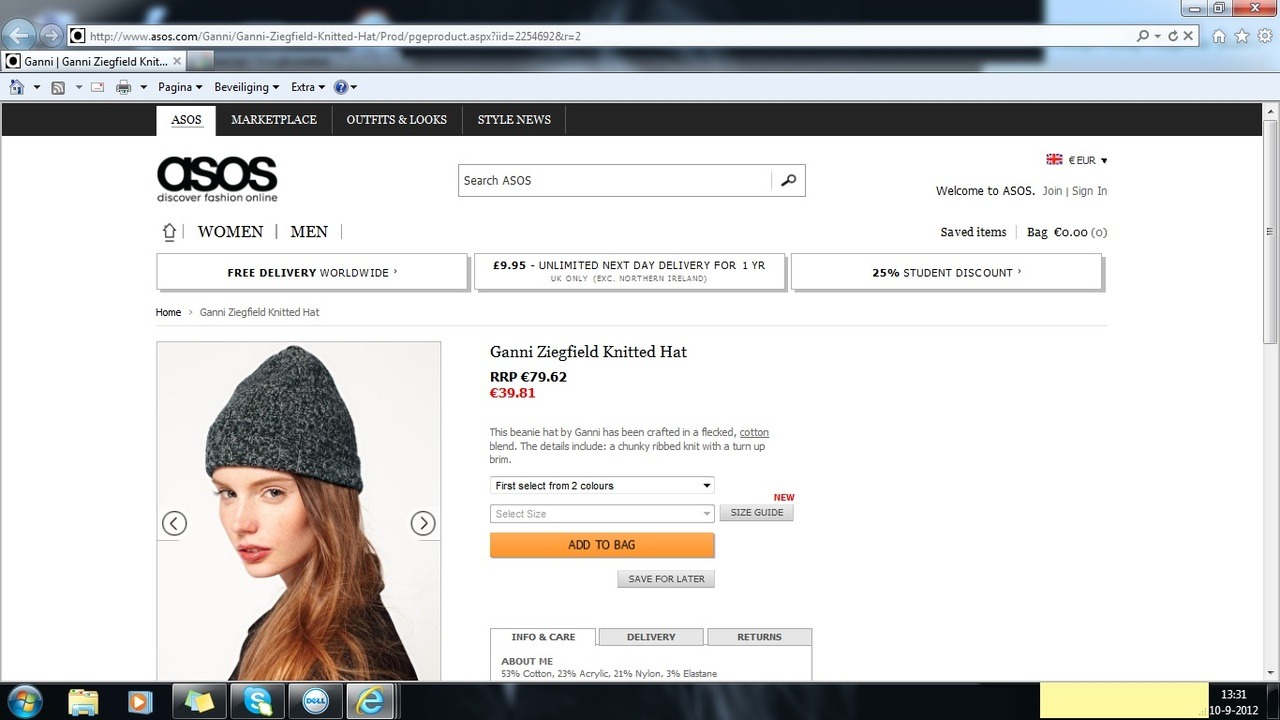Open the 'First select from 2 colours' dropdown
This screenshot has width=1280, height=720.
602,486
